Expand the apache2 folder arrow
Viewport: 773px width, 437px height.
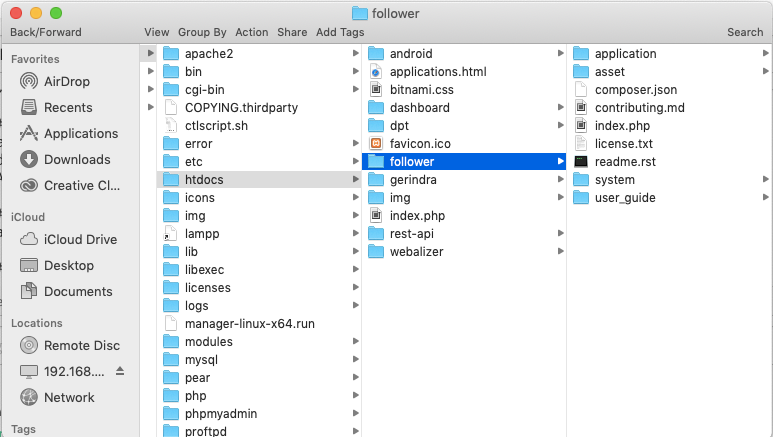pyautogui.click(x=355, y=53)
